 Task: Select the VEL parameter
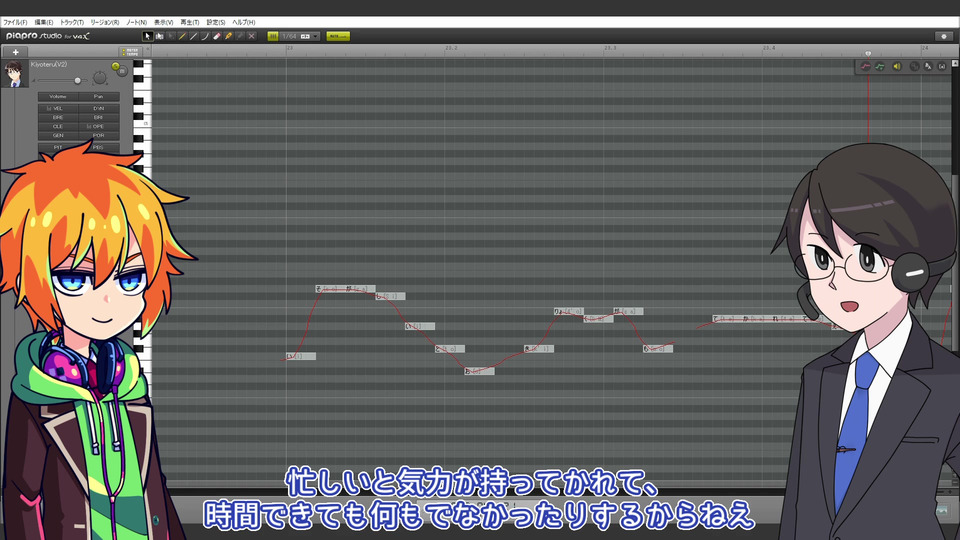point(58,108)
